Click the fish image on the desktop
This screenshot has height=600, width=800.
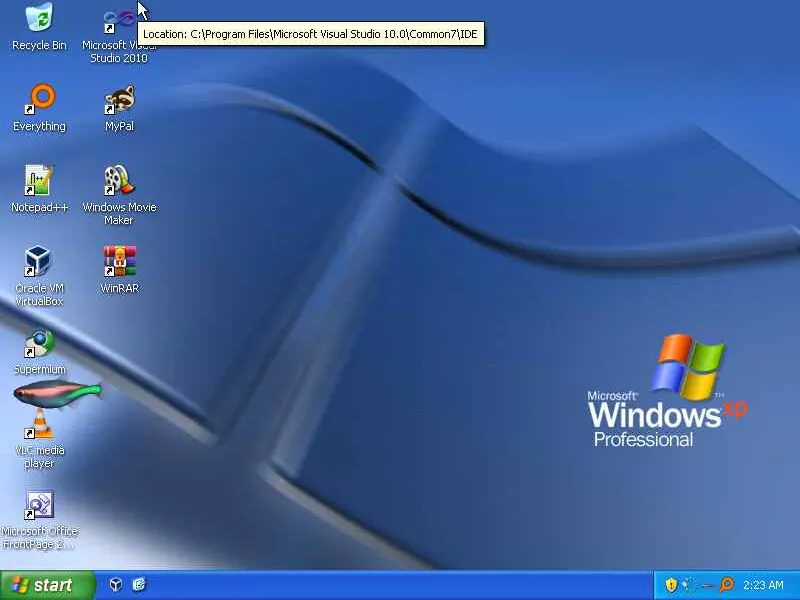click(x=58, y=393)
